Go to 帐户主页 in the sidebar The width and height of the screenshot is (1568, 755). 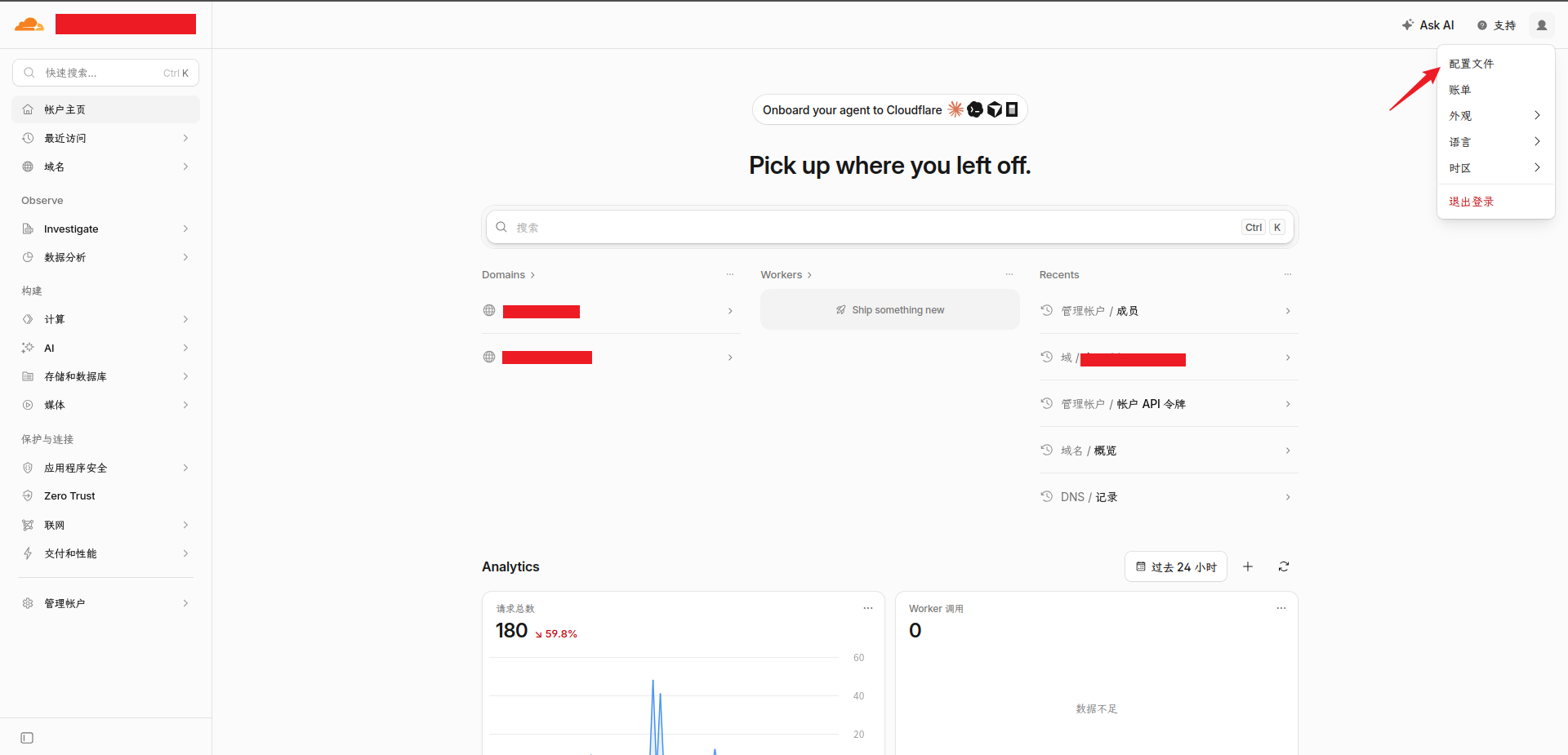click(106, 109)
